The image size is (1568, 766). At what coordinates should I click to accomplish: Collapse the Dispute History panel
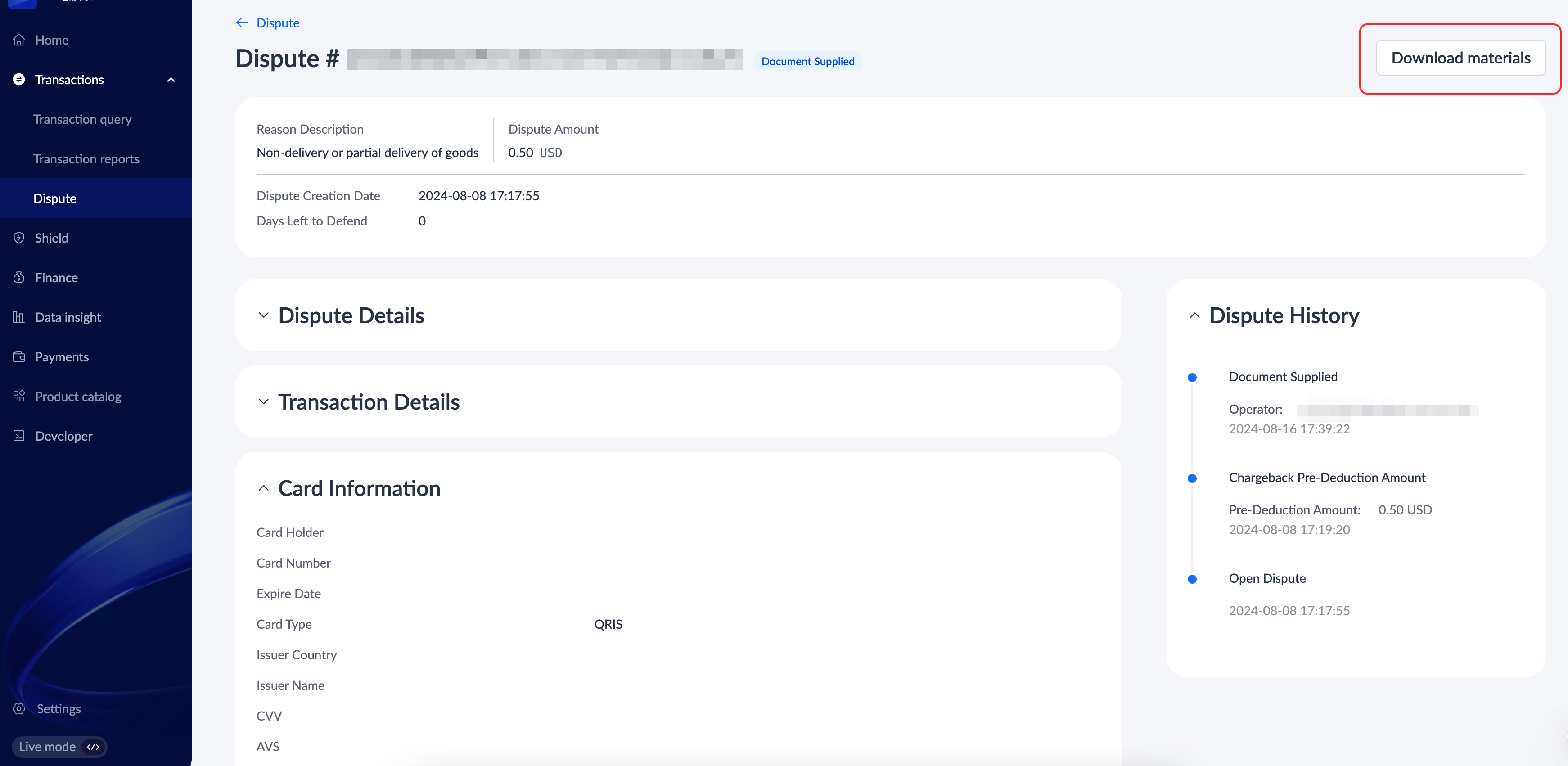tap(1194, 315)
